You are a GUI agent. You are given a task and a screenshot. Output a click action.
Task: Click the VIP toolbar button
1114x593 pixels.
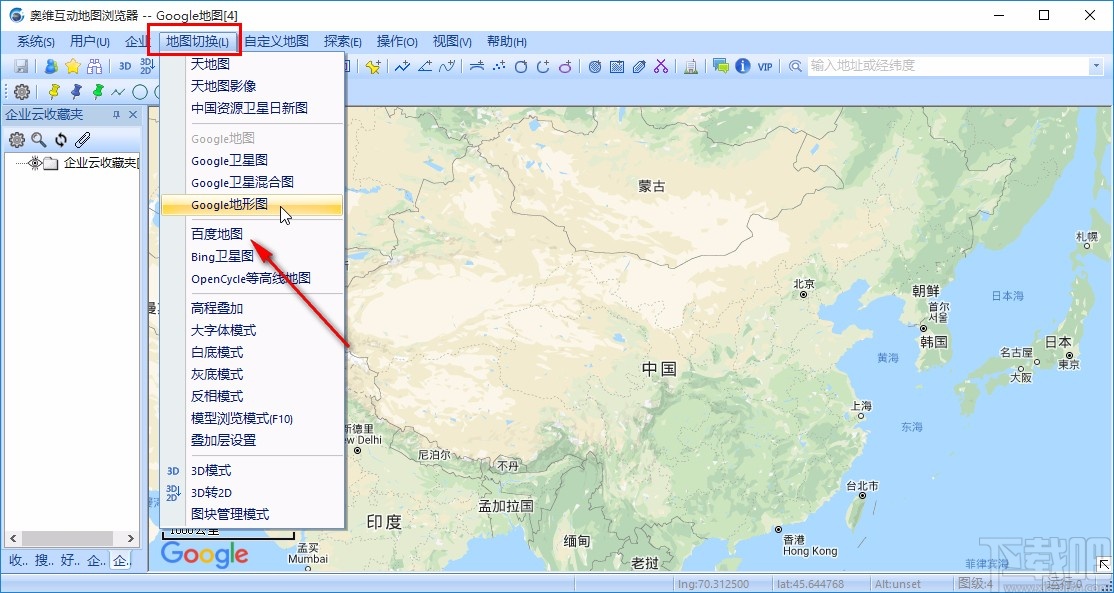click(x=764, y=66)
